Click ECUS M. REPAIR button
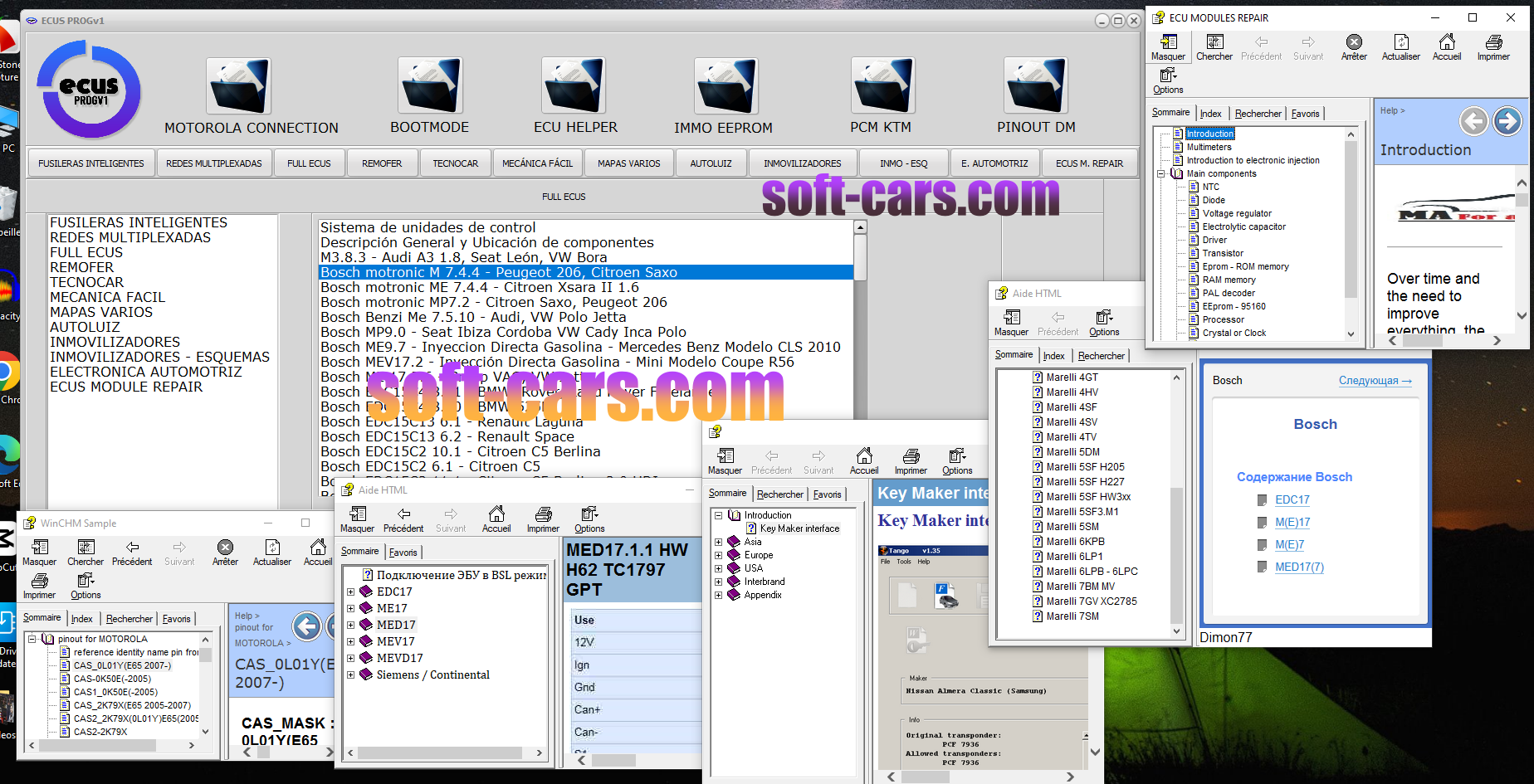 click(1089, 163)
